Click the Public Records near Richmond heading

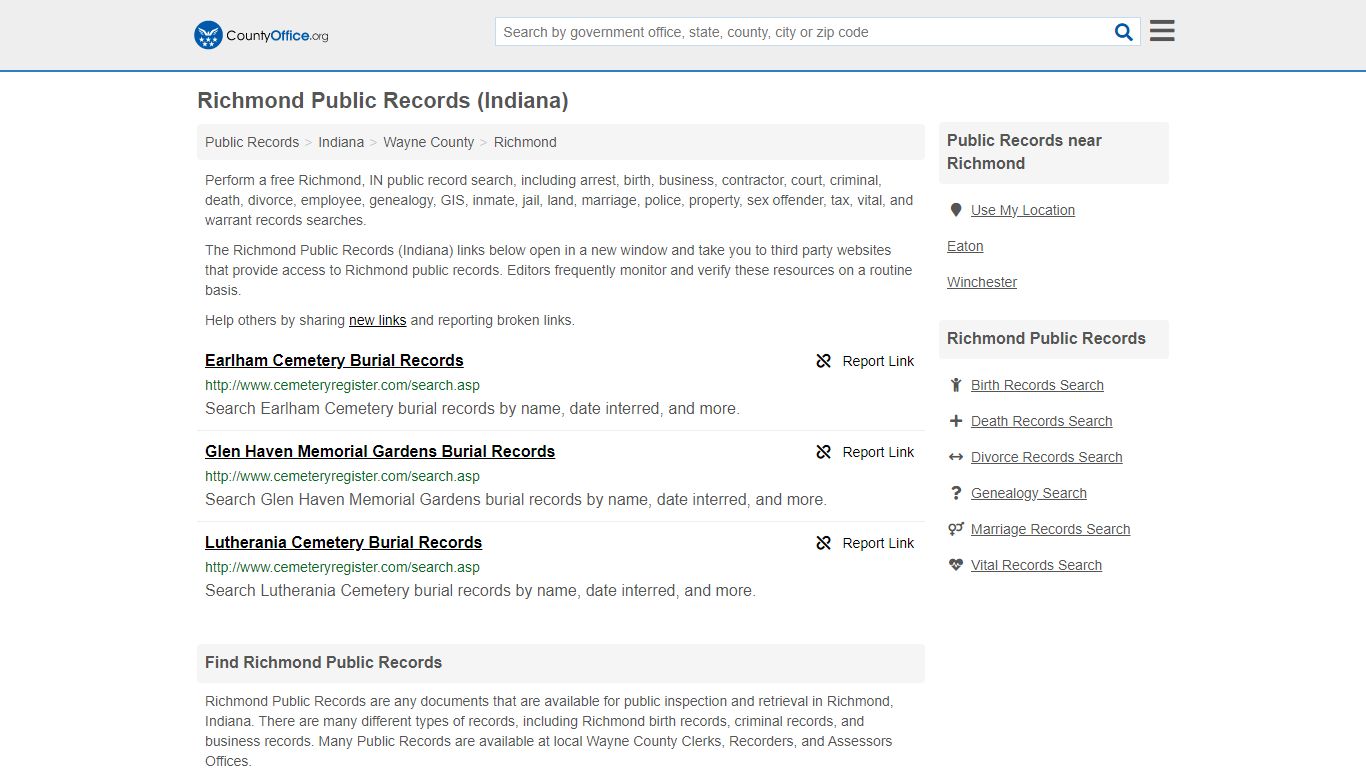pos(1024,152)
